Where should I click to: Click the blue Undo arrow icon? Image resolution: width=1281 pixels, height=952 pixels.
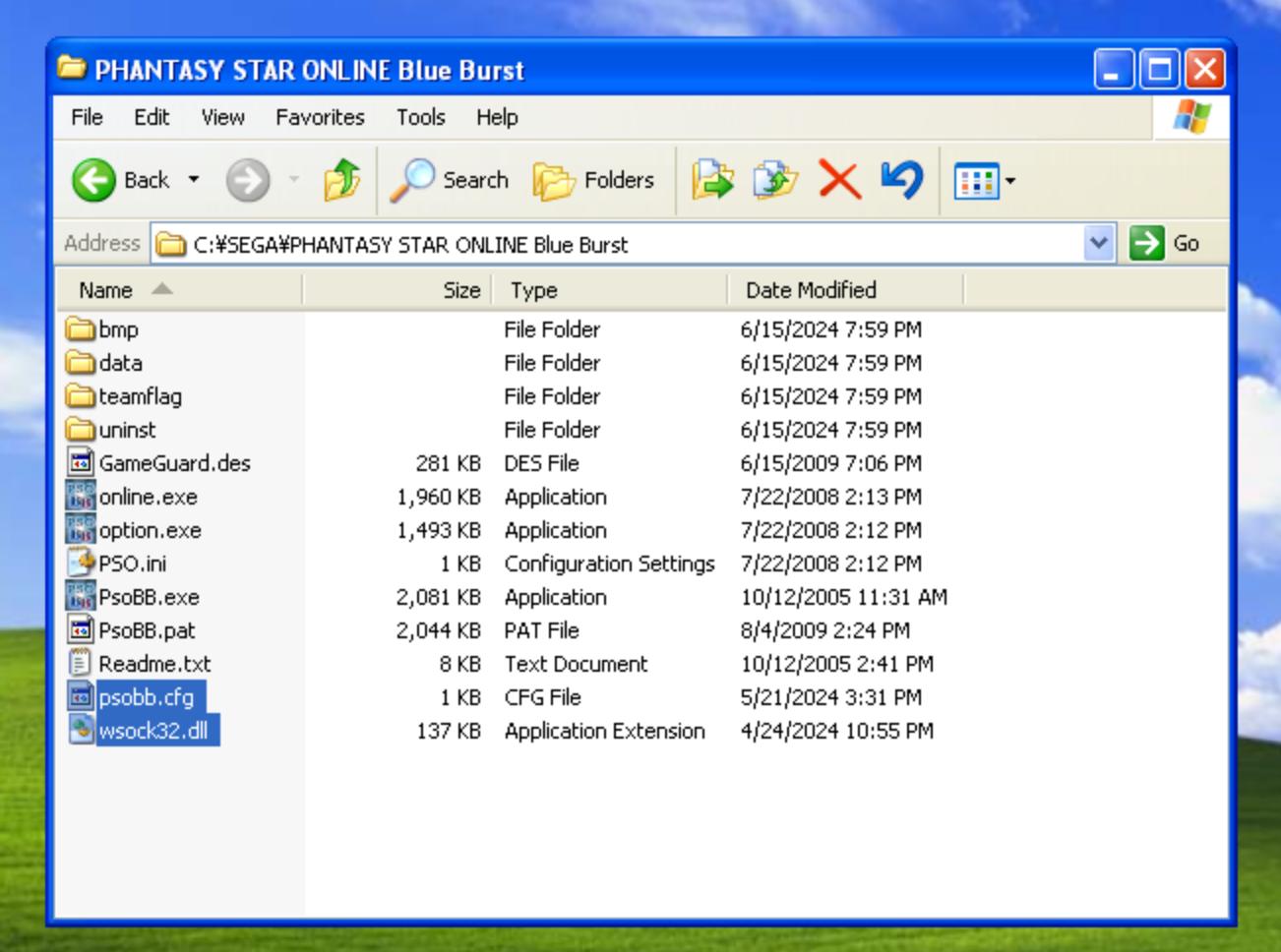[x=901, y=180]
